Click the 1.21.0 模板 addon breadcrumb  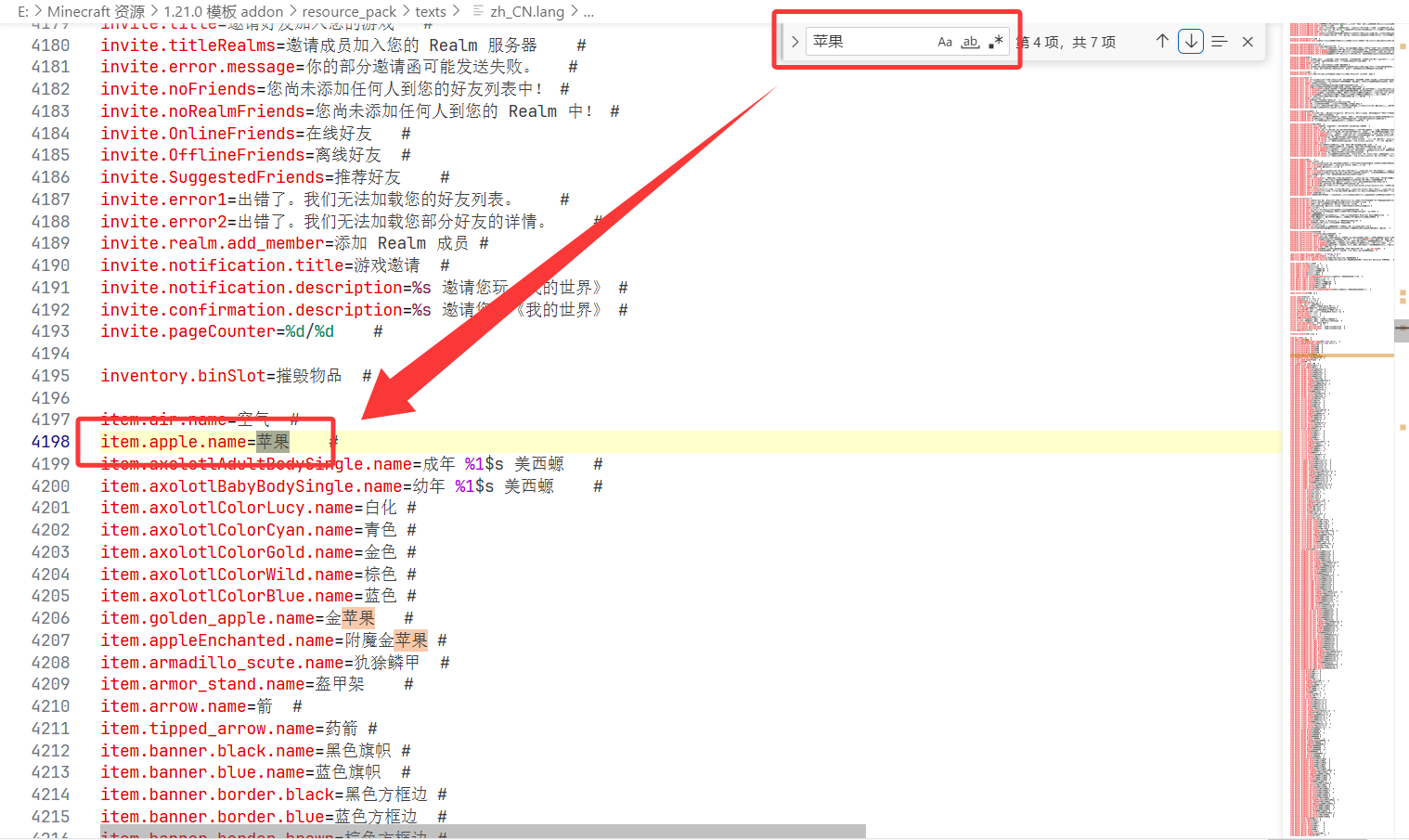223,11
